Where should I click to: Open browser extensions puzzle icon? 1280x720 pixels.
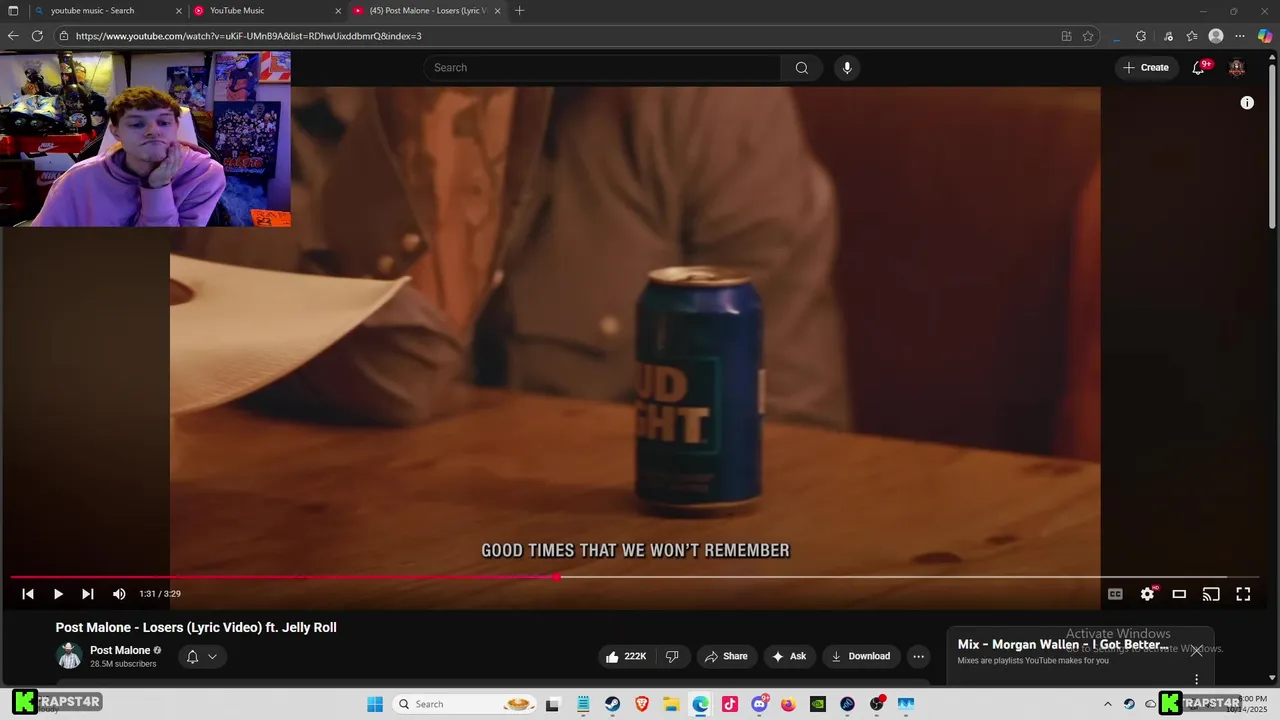pos(1141,36)
